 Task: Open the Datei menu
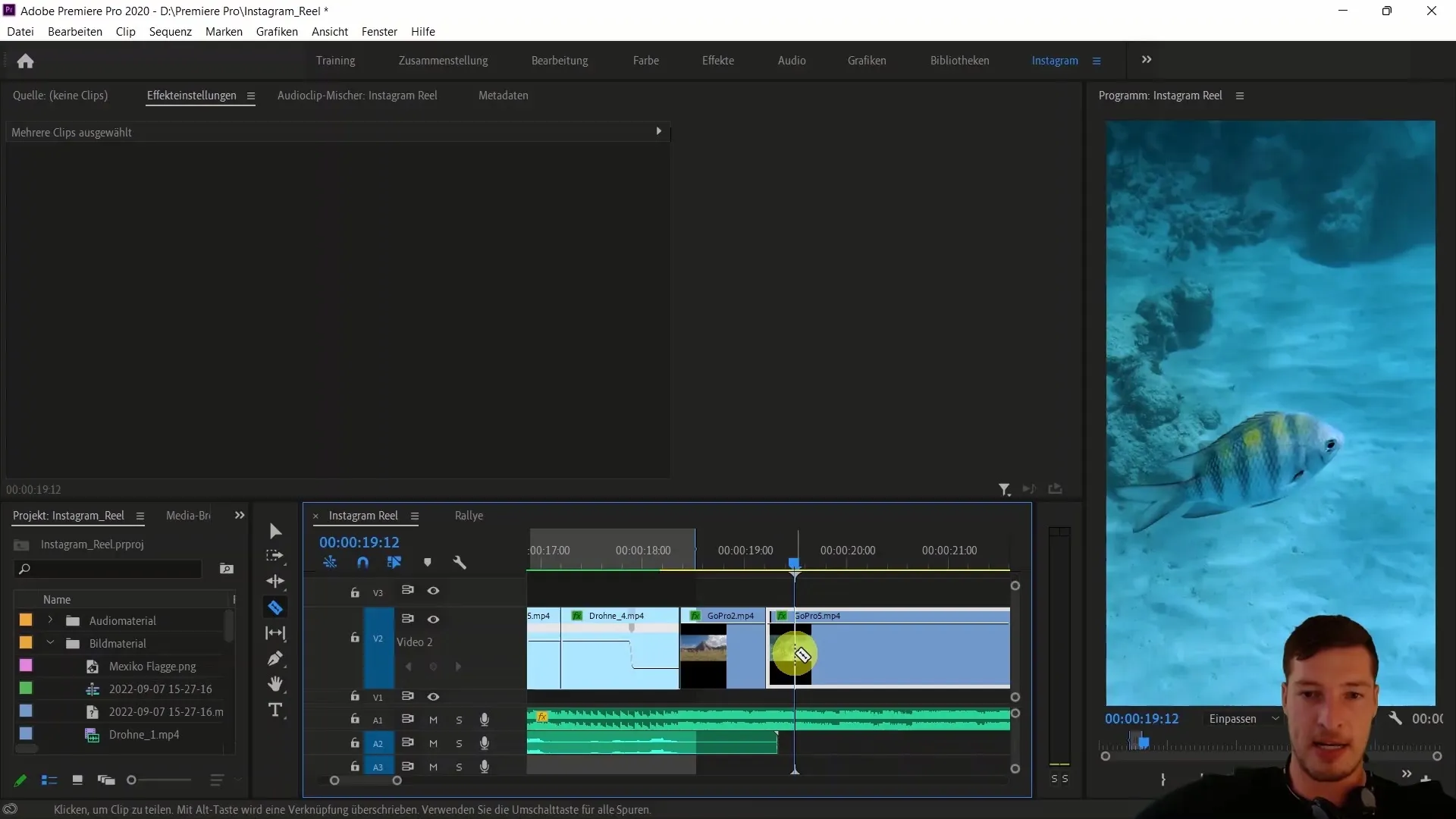[x=20, y=31]
